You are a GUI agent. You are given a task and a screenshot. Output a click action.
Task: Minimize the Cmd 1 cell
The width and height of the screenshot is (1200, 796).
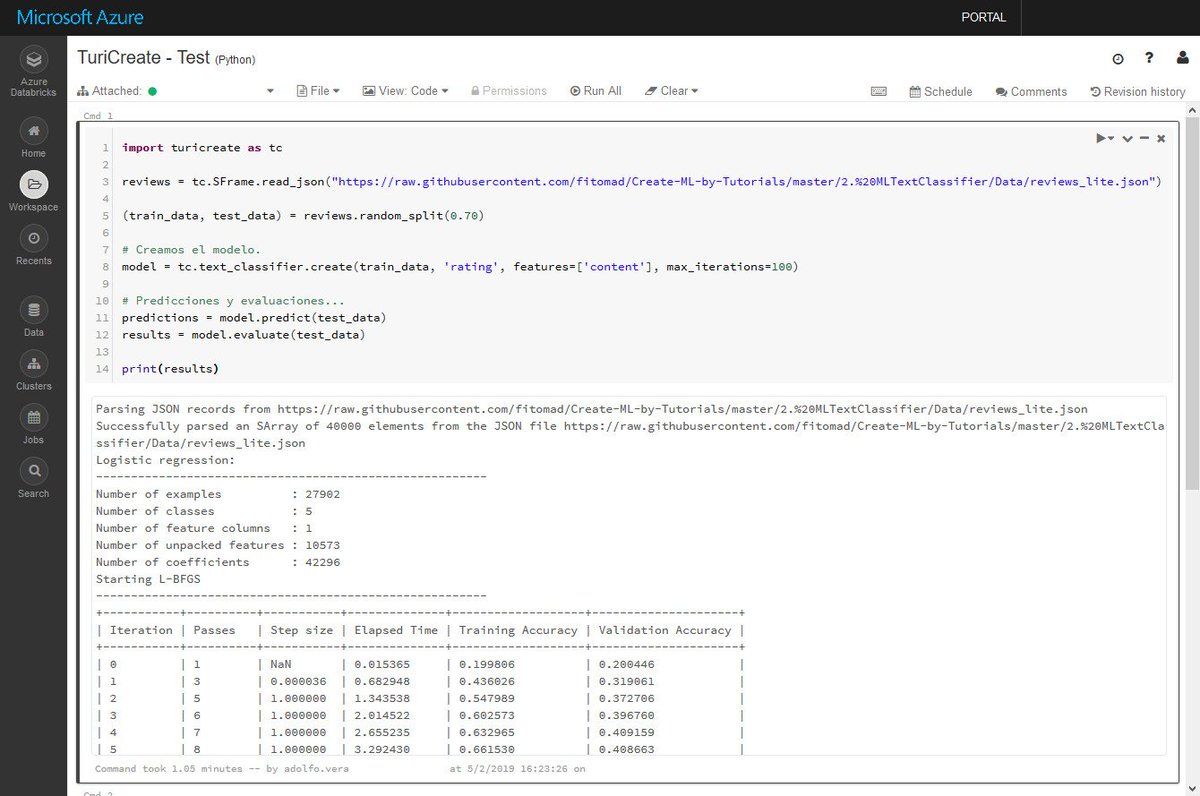pyautogui.click(x=1144, y=138)
